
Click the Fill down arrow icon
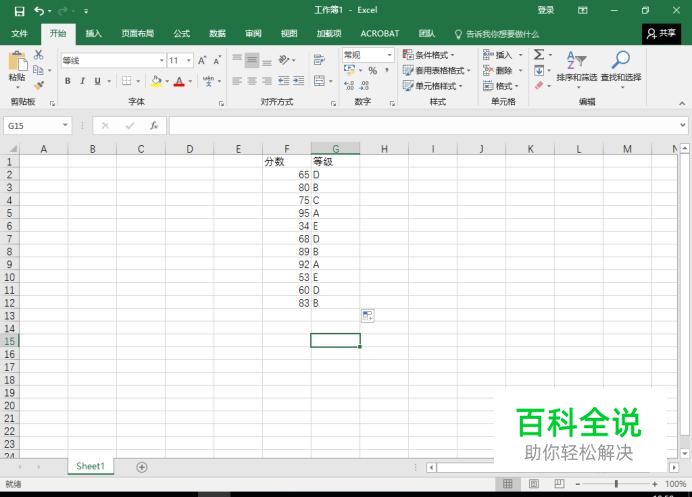click(539, 70)
